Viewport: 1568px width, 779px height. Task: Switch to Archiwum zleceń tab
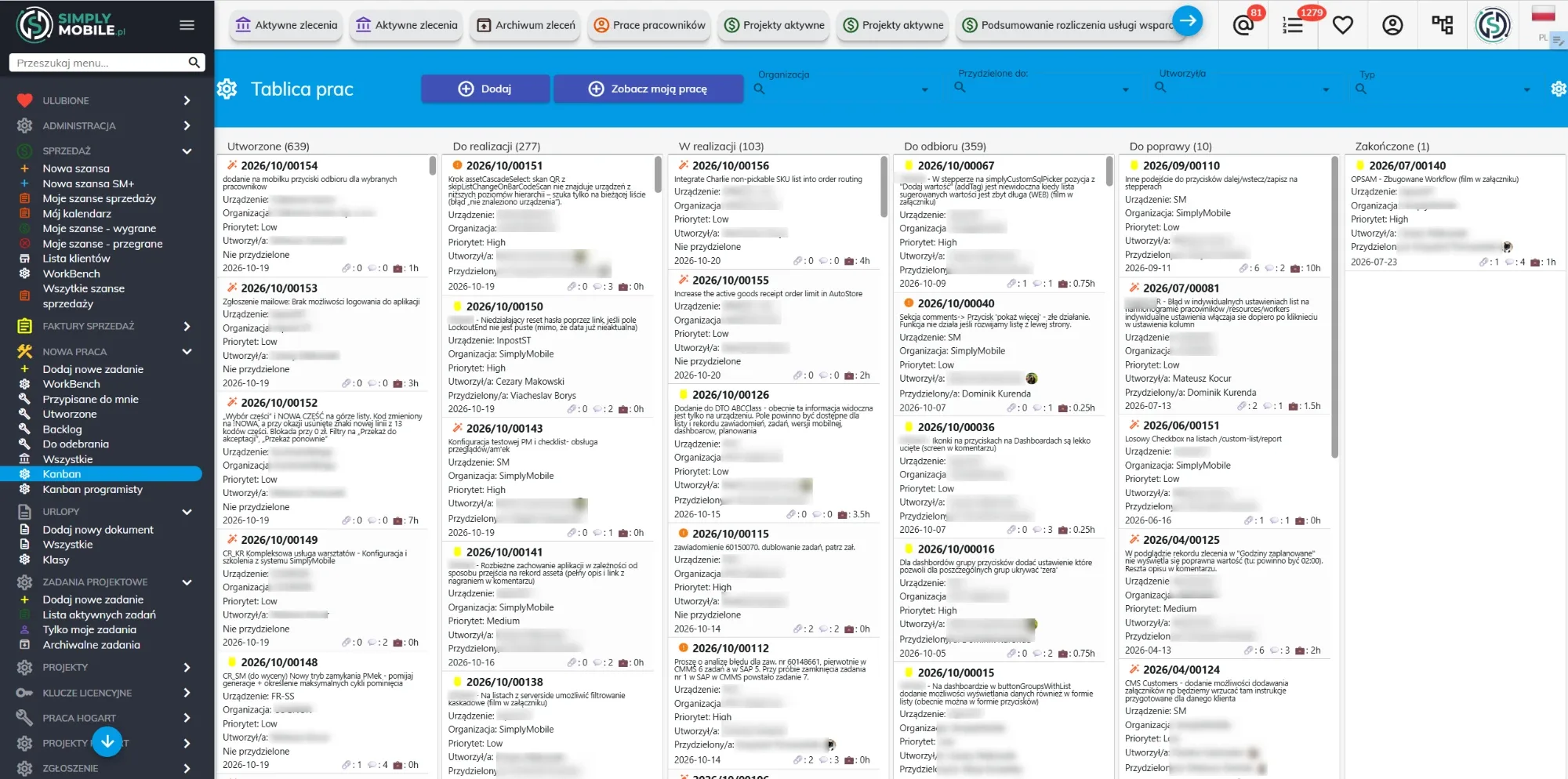(526, 25)
